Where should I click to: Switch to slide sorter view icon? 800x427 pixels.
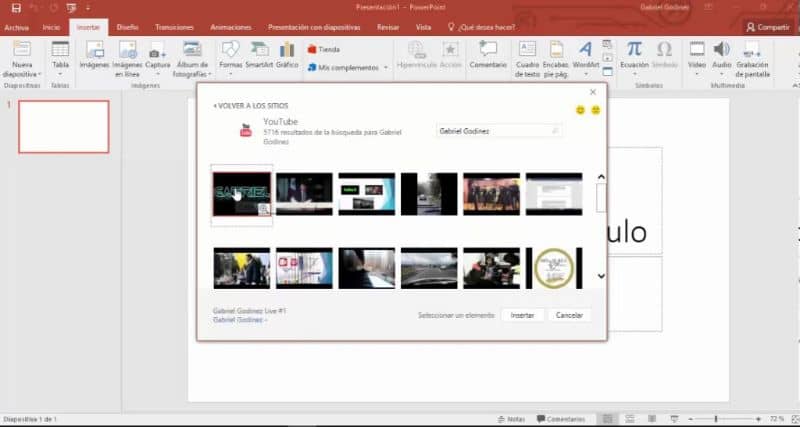point(630,419)
